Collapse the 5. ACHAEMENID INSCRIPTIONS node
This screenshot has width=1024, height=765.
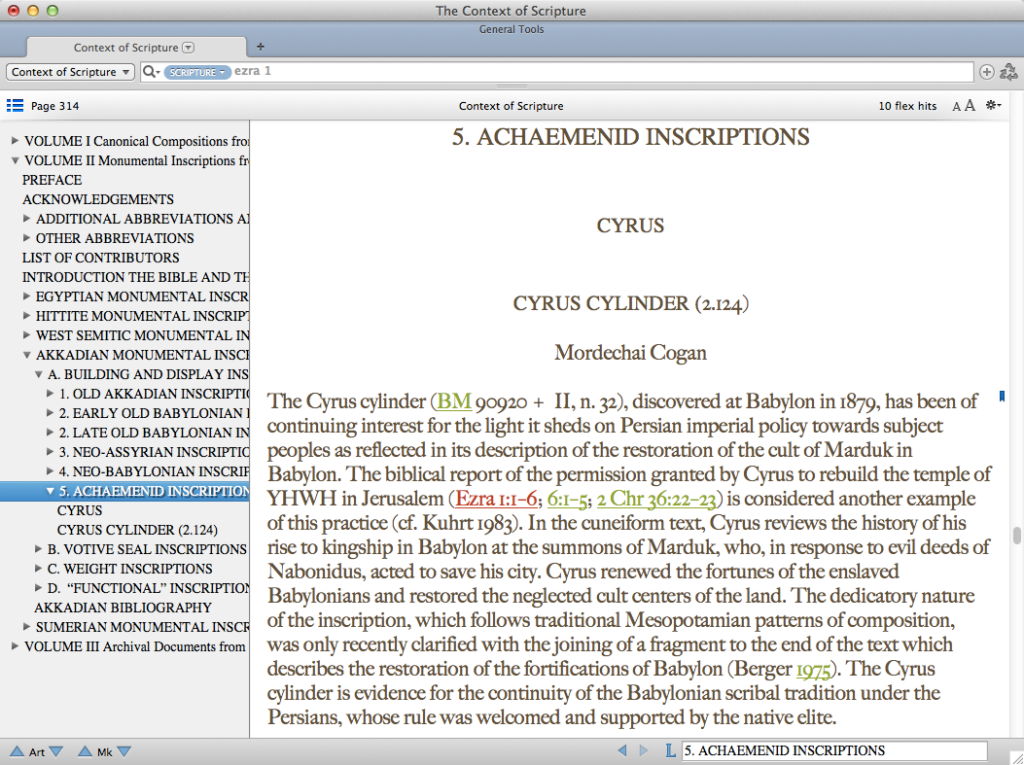50,491
